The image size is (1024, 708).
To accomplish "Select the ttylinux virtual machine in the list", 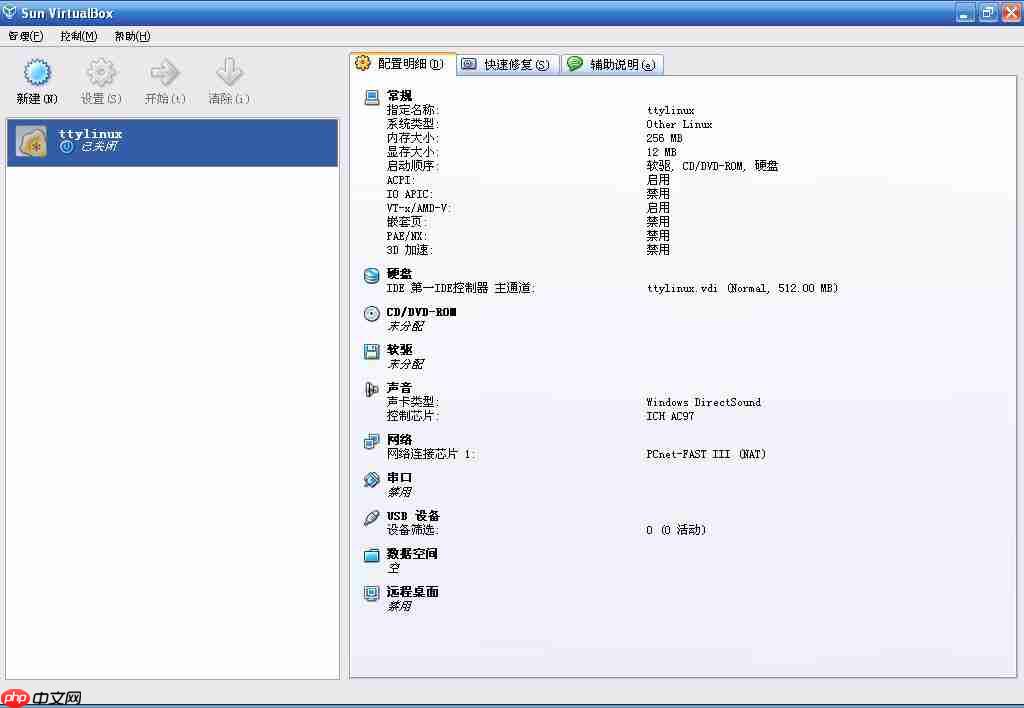I will pos(120,140).
